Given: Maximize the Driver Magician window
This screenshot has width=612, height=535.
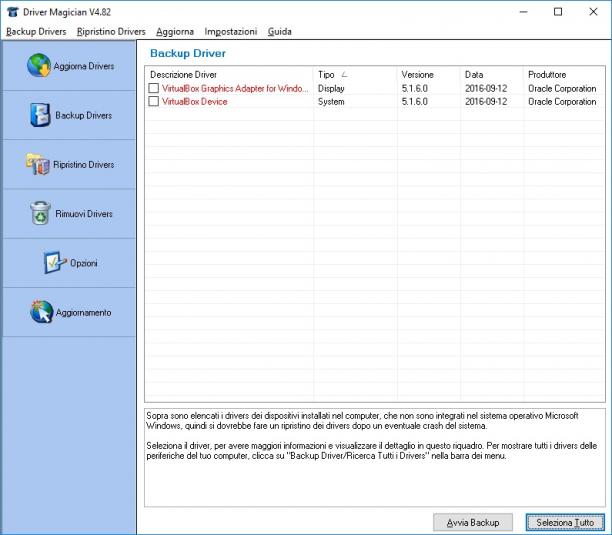Looking at the screenshot, I should 558,12.
